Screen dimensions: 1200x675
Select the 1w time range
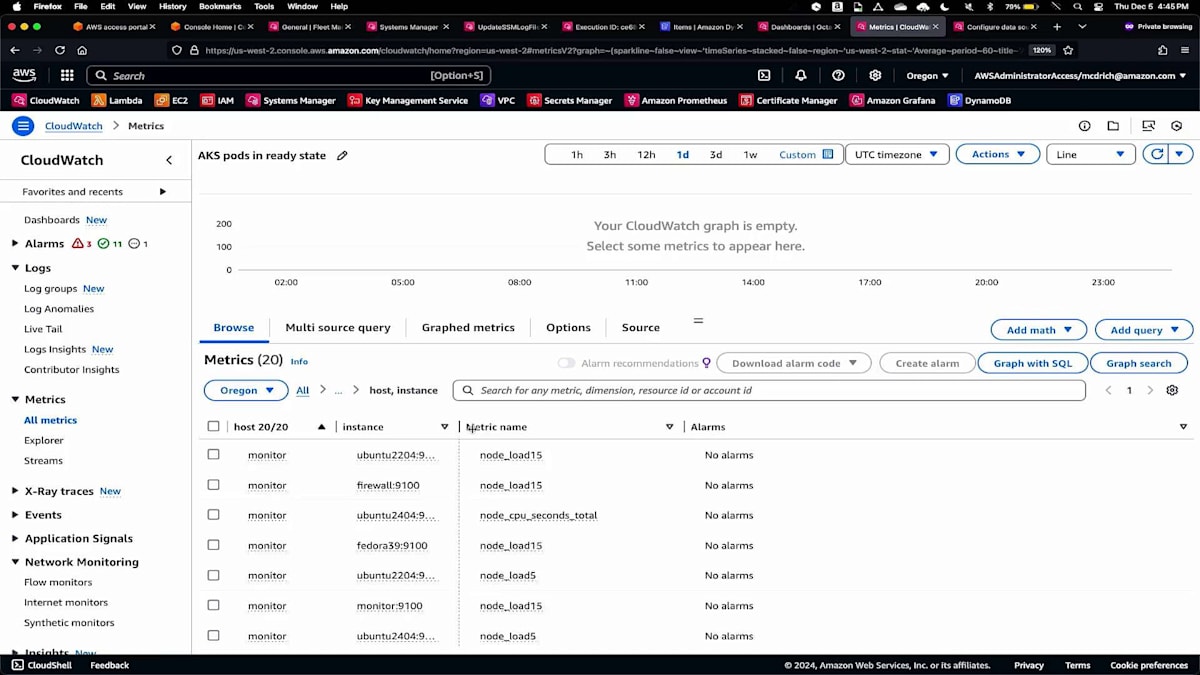coord(750,154)
